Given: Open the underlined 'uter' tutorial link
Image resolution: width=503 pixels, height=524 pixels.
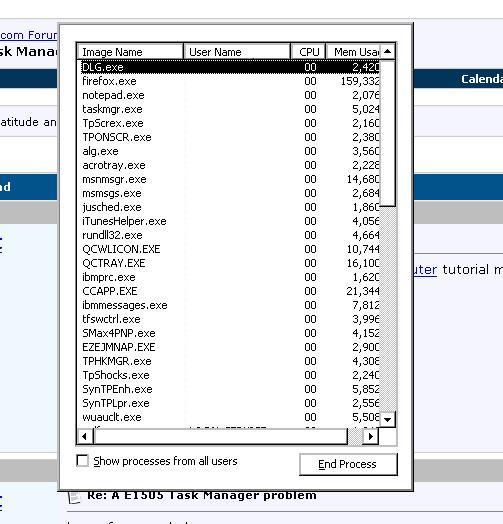Looking at the screenshot, I should (425, 270).
